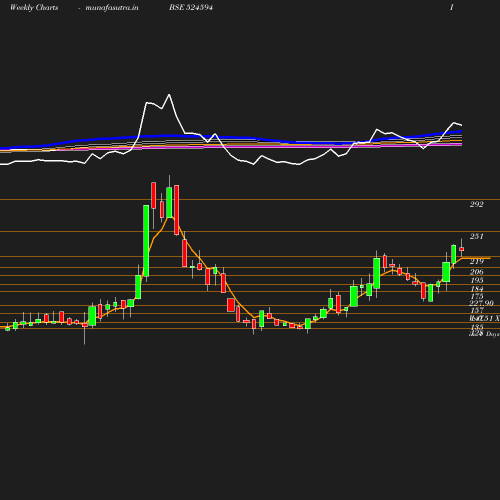Click the 251 price level label
The width and height of the screenshot is (500, 500).
pyautogui.click(x=476, y=236)
